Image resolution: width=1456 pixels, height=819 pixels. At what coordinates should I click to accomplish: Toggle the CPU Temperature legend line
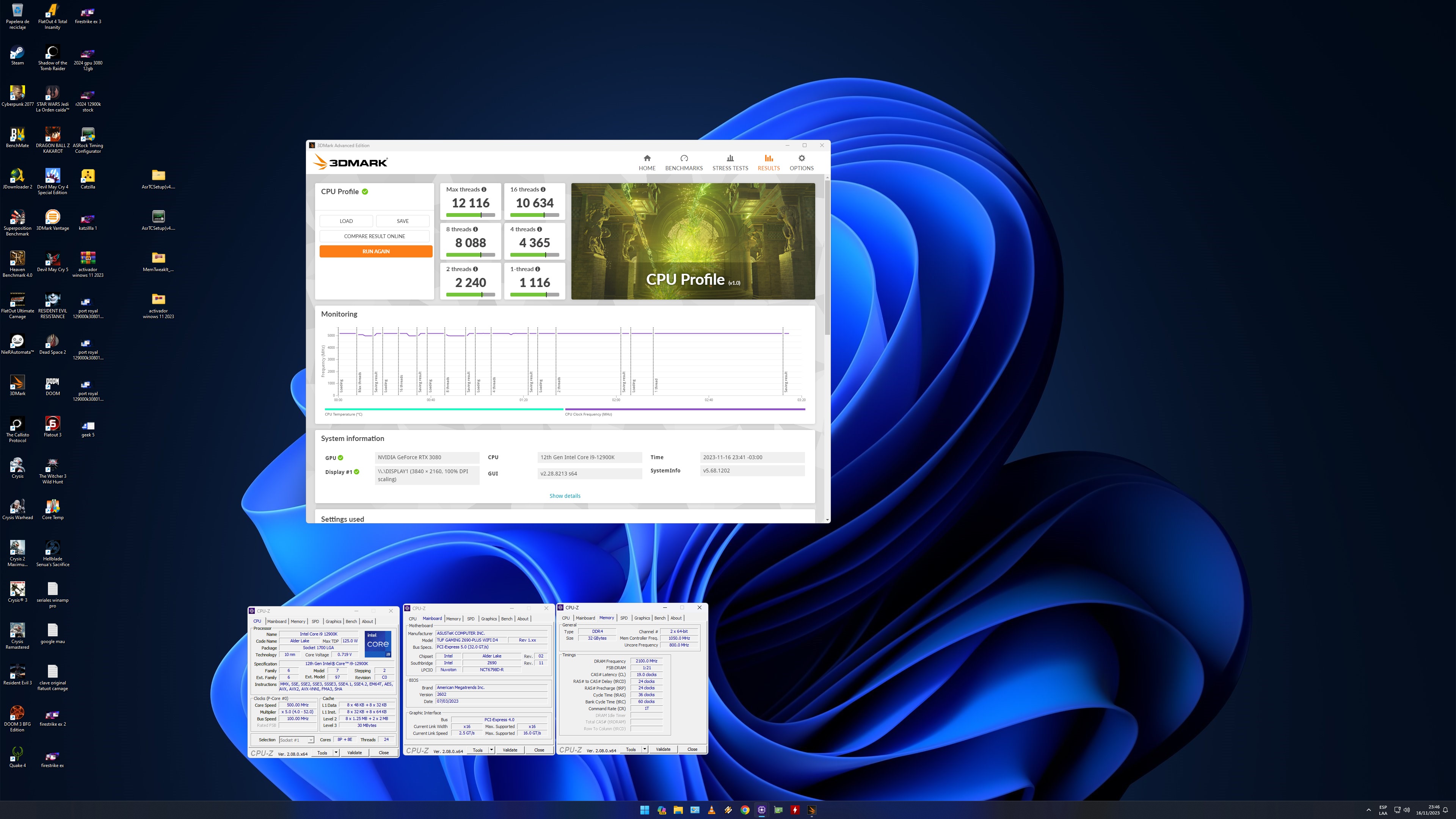[x=444, y=409]
